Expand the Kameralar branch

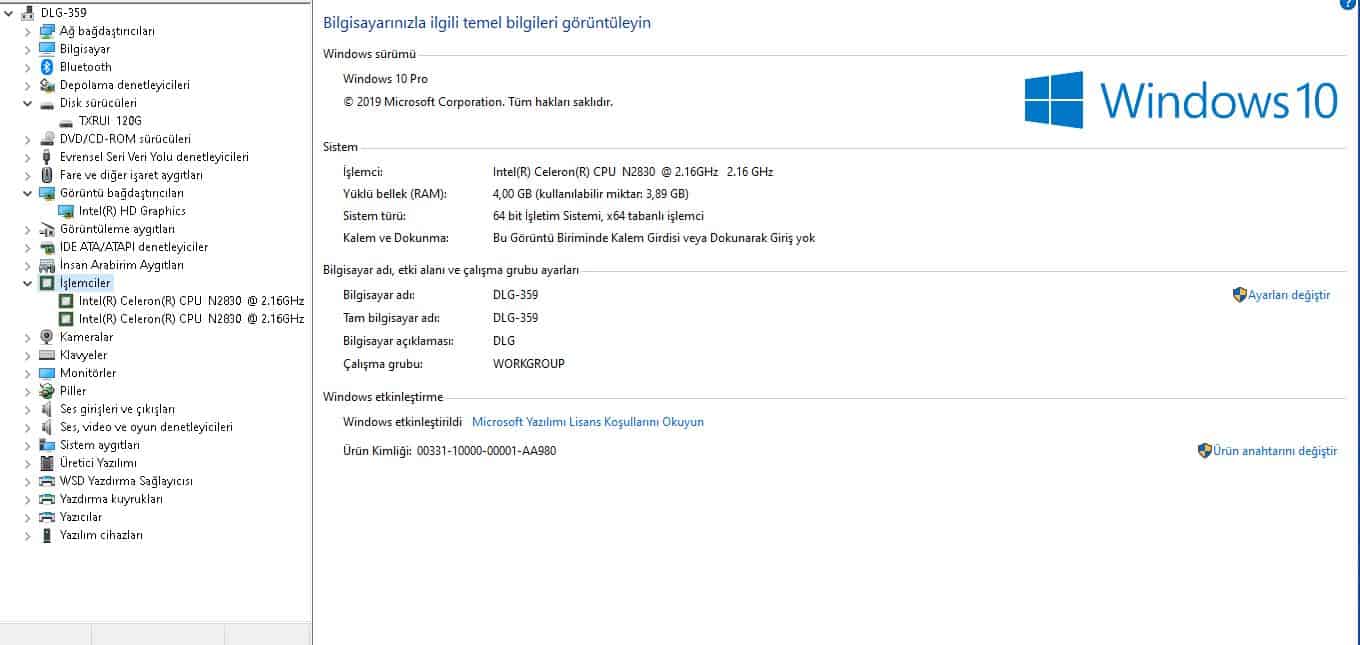(27, 337)
